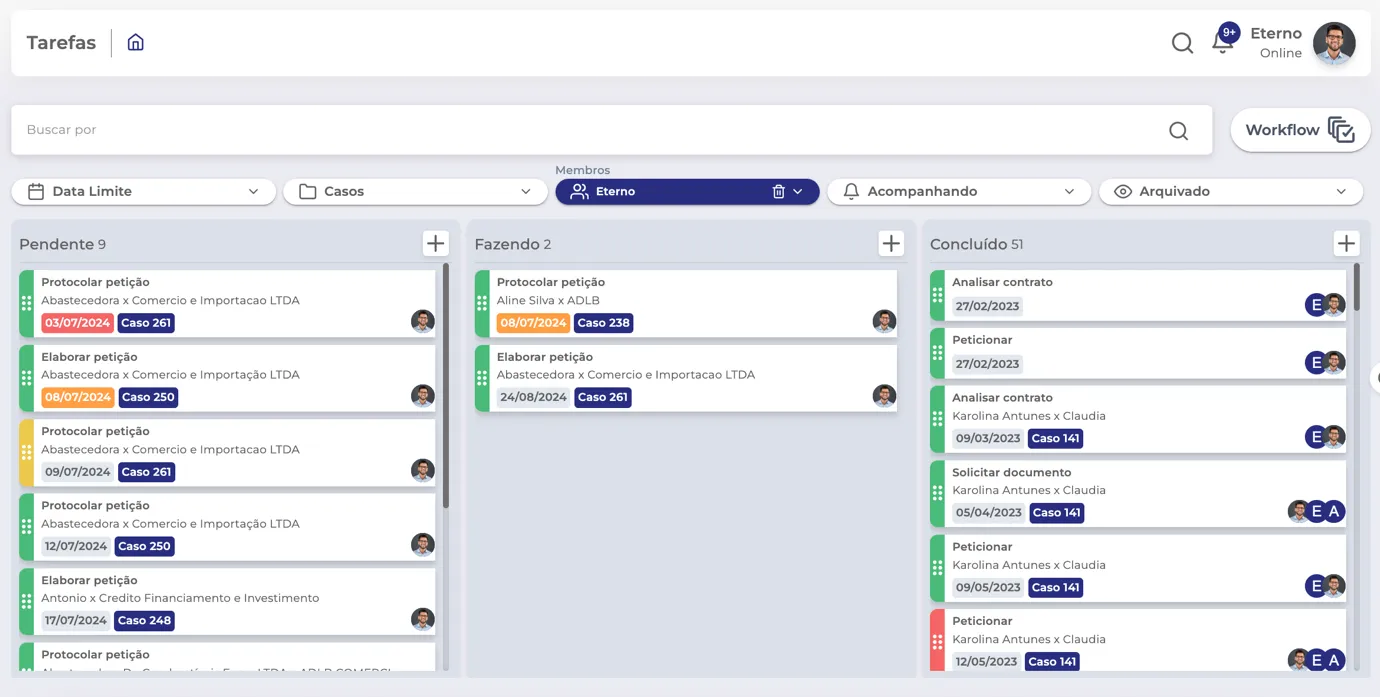This screenshot has height=697, width=1380.
Task: Open the Casos dropdown
Action: (x=526, y=191)
